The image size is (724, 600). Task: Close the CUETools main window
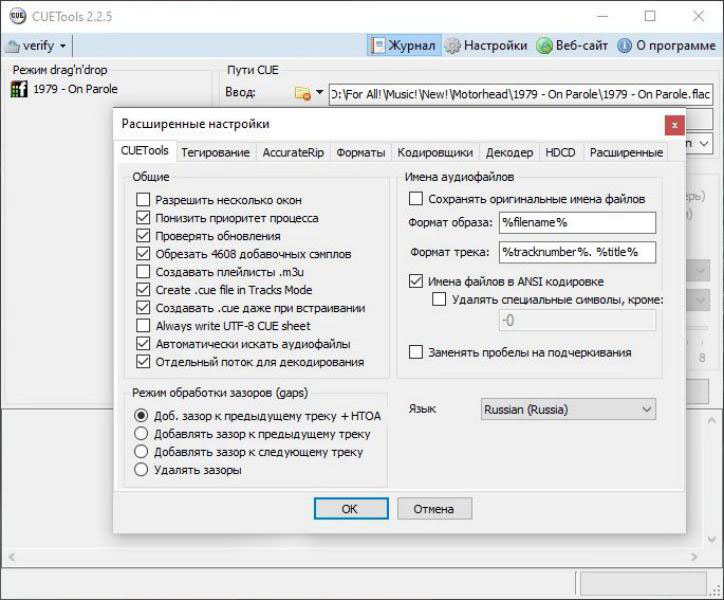[698, 16]
